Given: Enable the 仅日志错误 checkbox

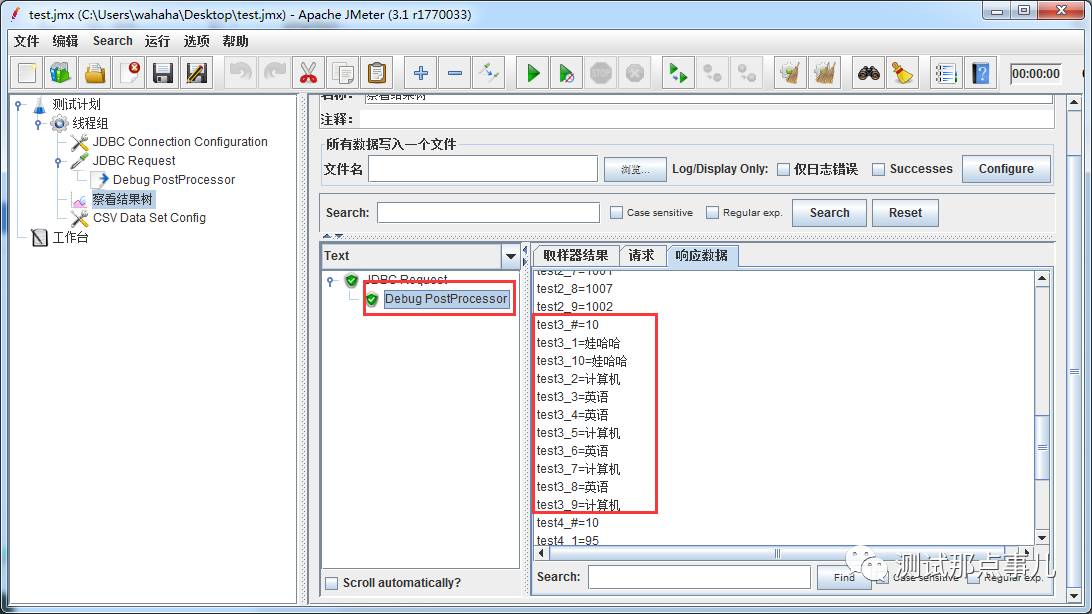Looking at the screenshot, I should coord(783,169).
